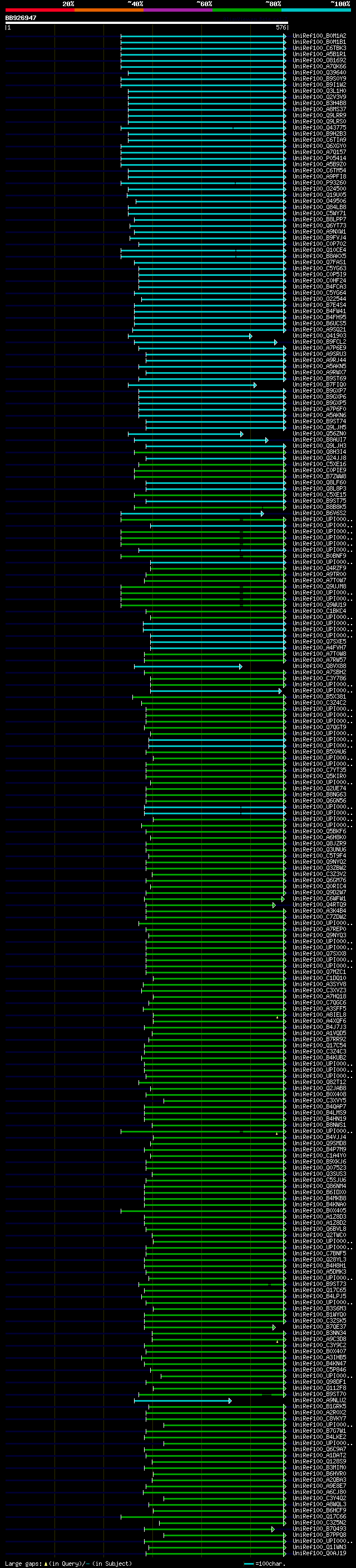Select the UniRef100_B9I1W2 row label
The width and height of the screenshot is (356, 1568).
point(319,85)
